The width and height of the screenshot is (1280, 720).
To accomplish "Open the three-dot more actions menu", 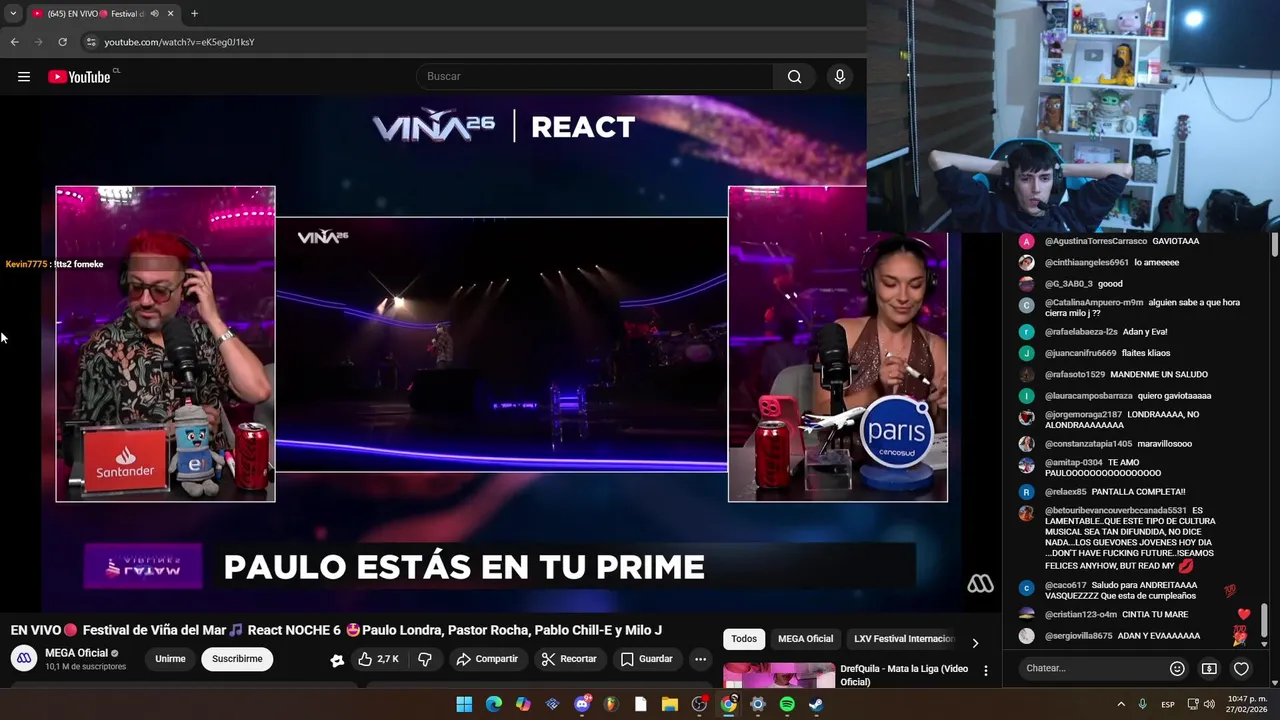I will [x=700, y=659].
